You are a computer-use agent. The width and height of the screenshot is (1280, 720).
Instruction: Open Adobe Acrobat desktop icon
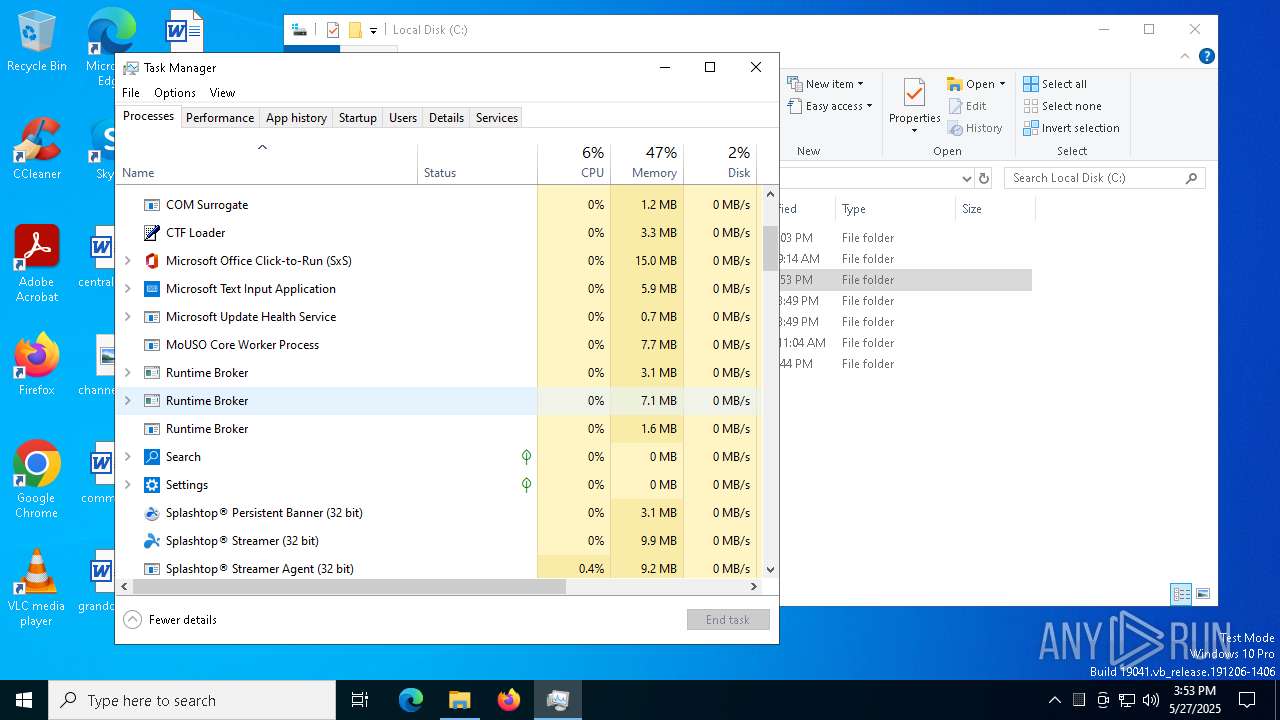[x=37, y=263]
